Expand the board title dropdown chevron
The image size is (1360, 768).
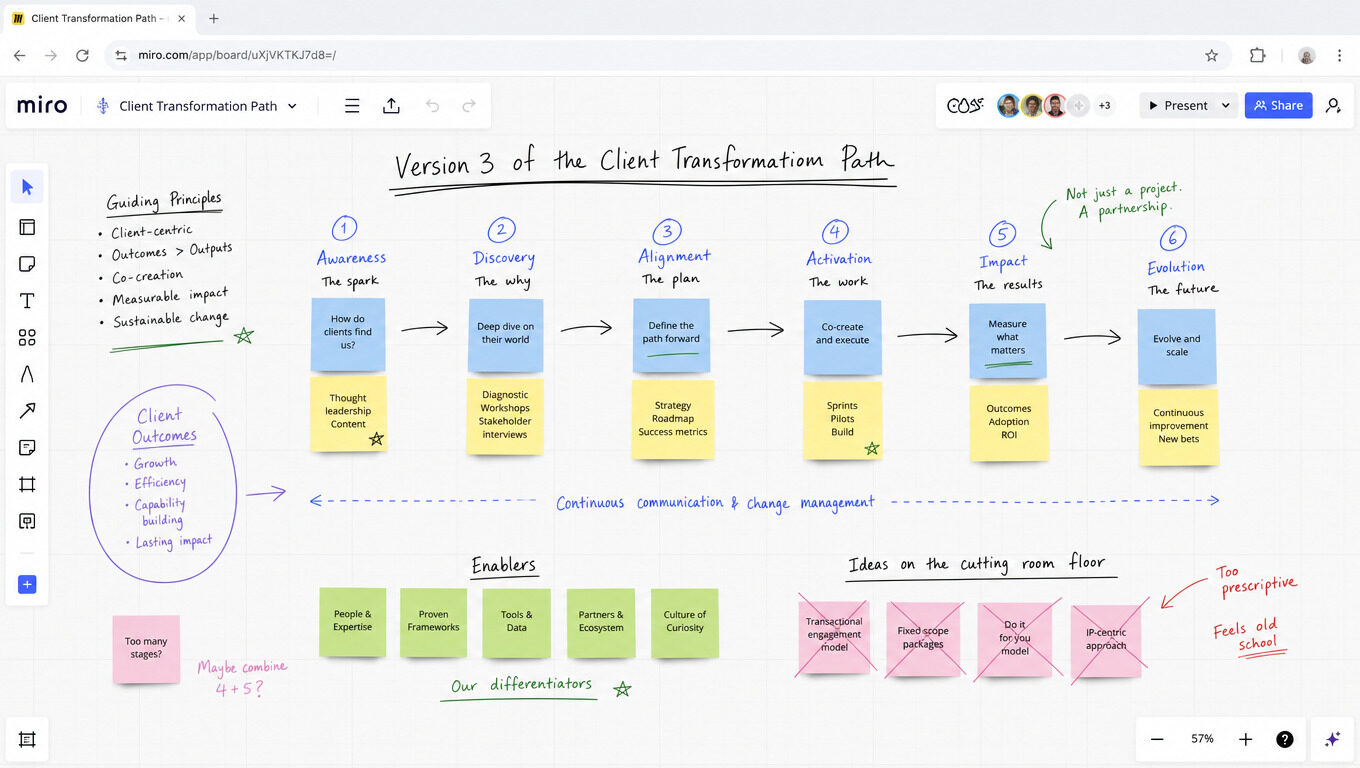pyautogui.click(x=293, y=106)
